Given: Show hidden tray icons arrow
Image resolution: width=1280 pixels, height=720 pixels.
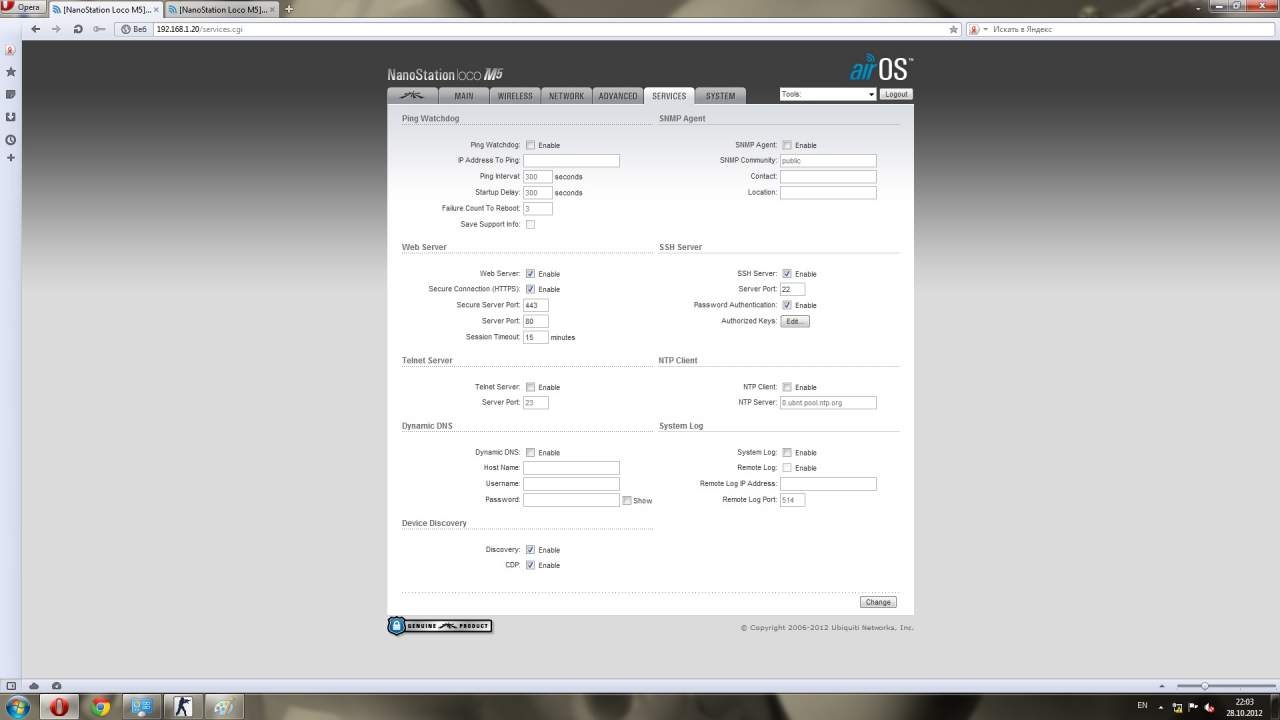Looking at the screenshot, I should click(x=1163, y=706).
